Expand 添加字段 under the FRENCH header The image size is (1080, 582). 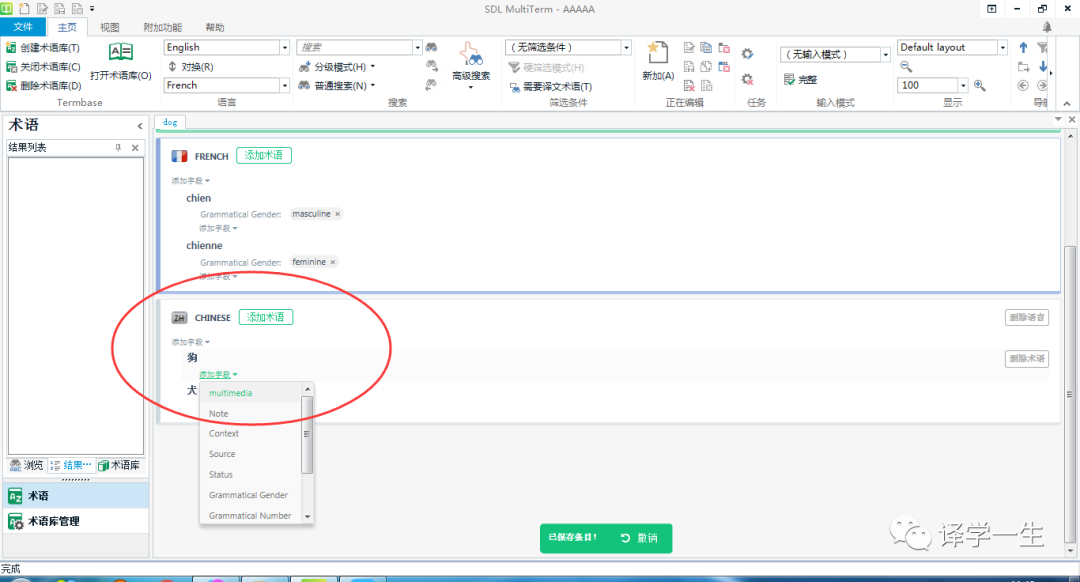click(190, 180)
